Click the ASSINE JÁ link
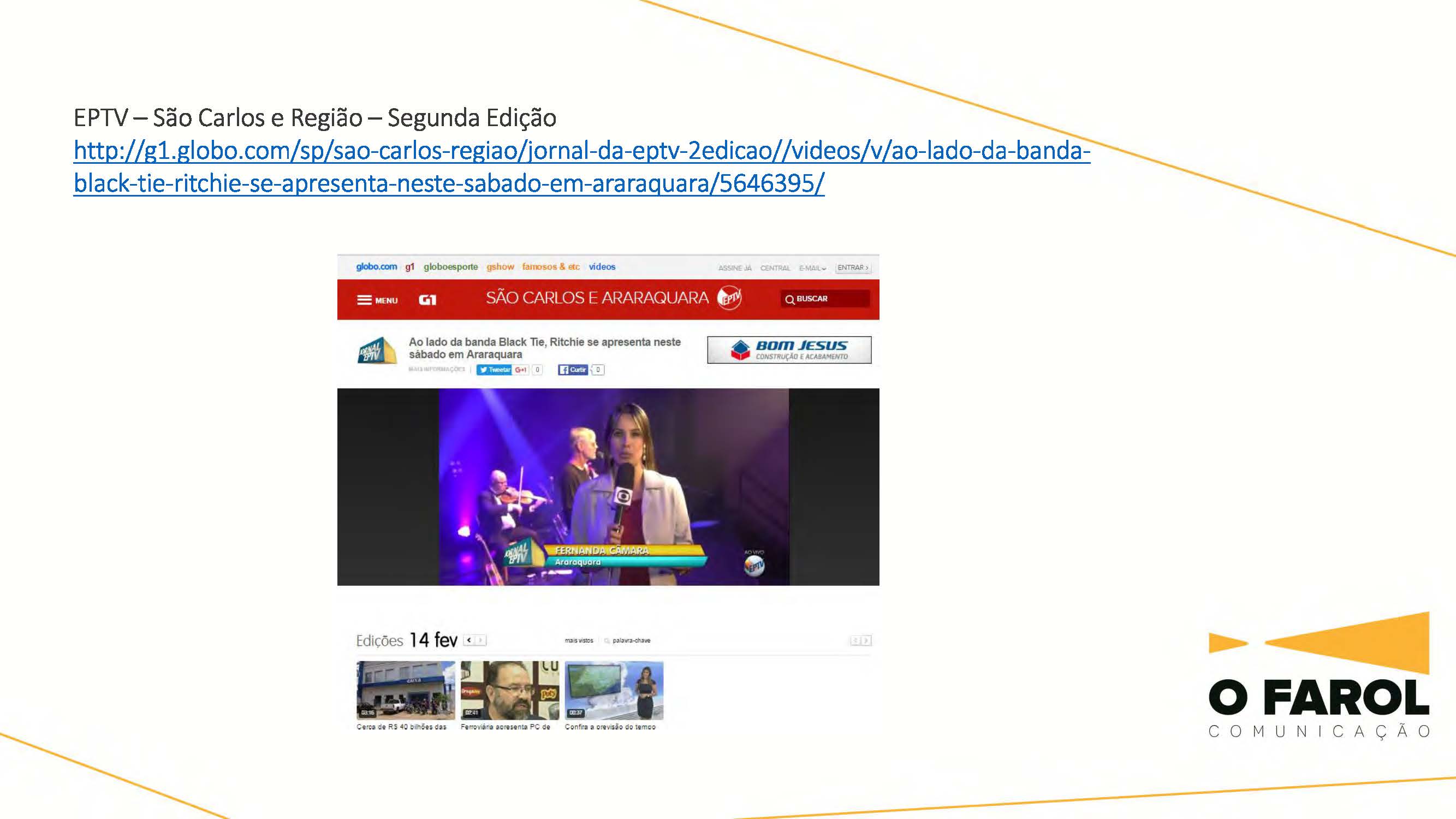The image size is (1456, 819). pos(735,268)
